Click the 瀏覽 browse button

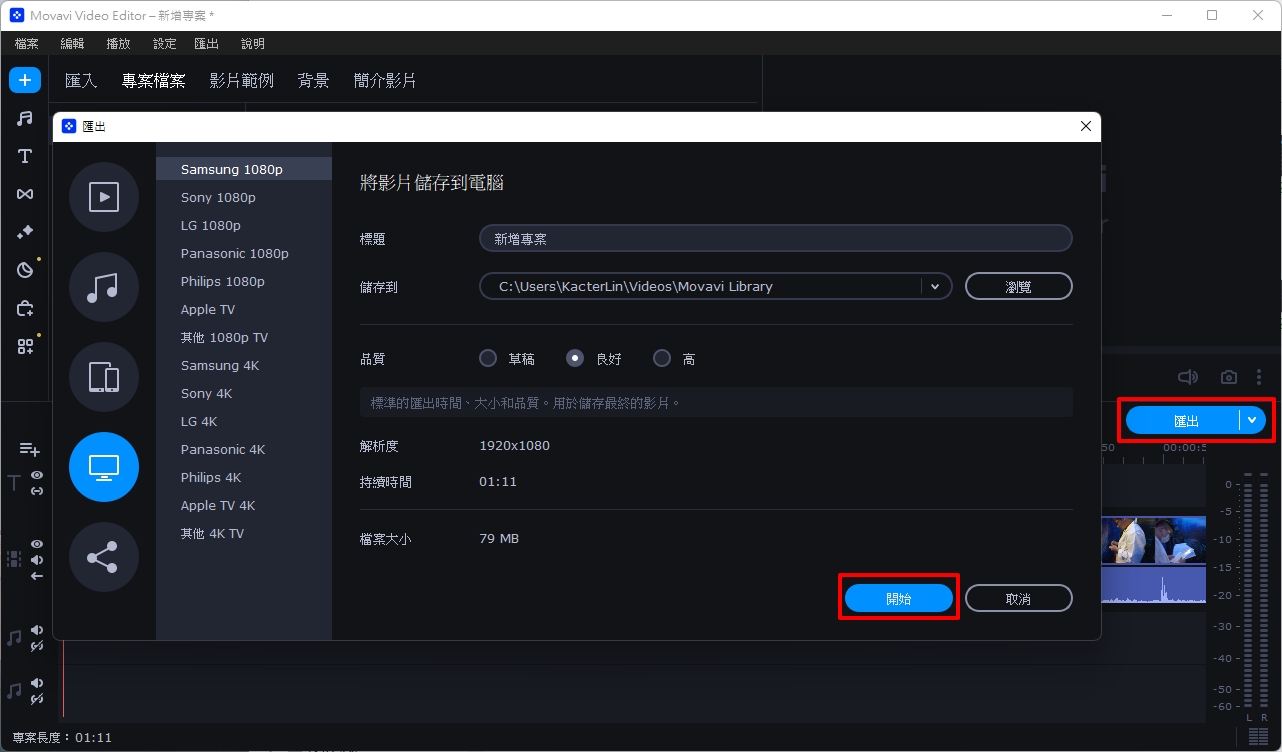(x=1018, y=286)
